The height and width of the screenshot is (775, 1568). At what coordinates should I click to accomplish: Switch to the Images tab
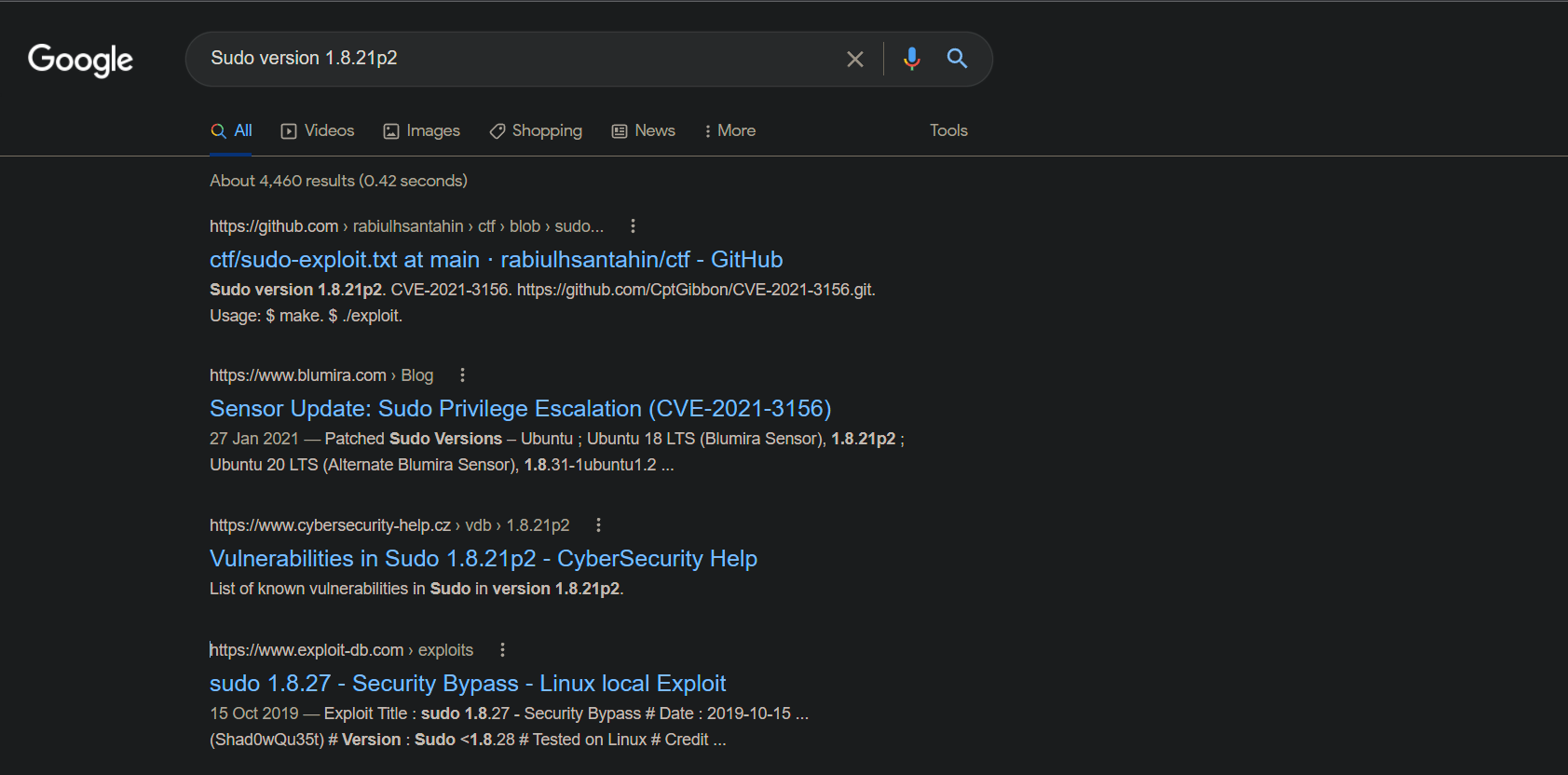[422, 131]
